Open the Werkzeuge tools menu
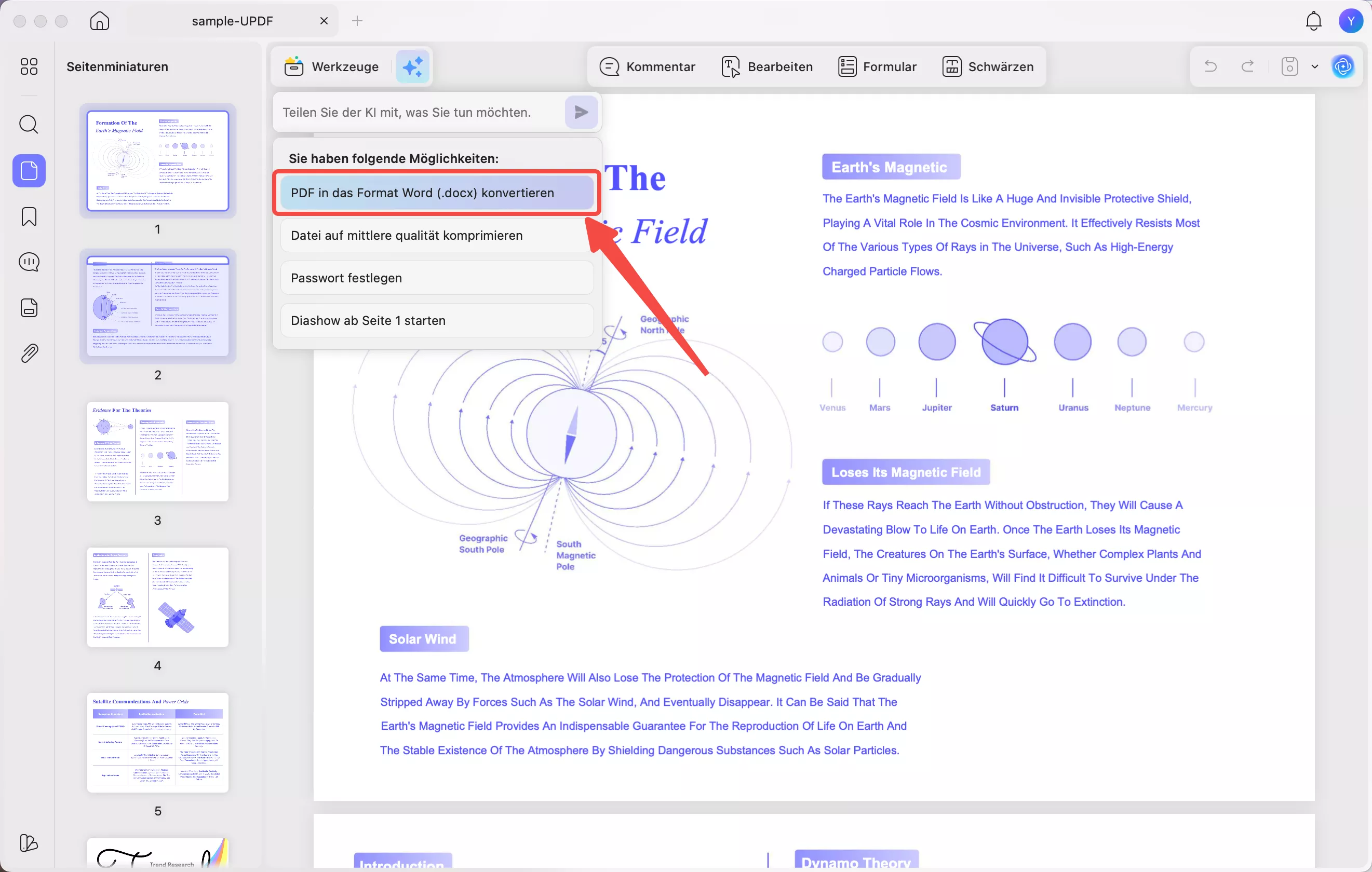 332,66
